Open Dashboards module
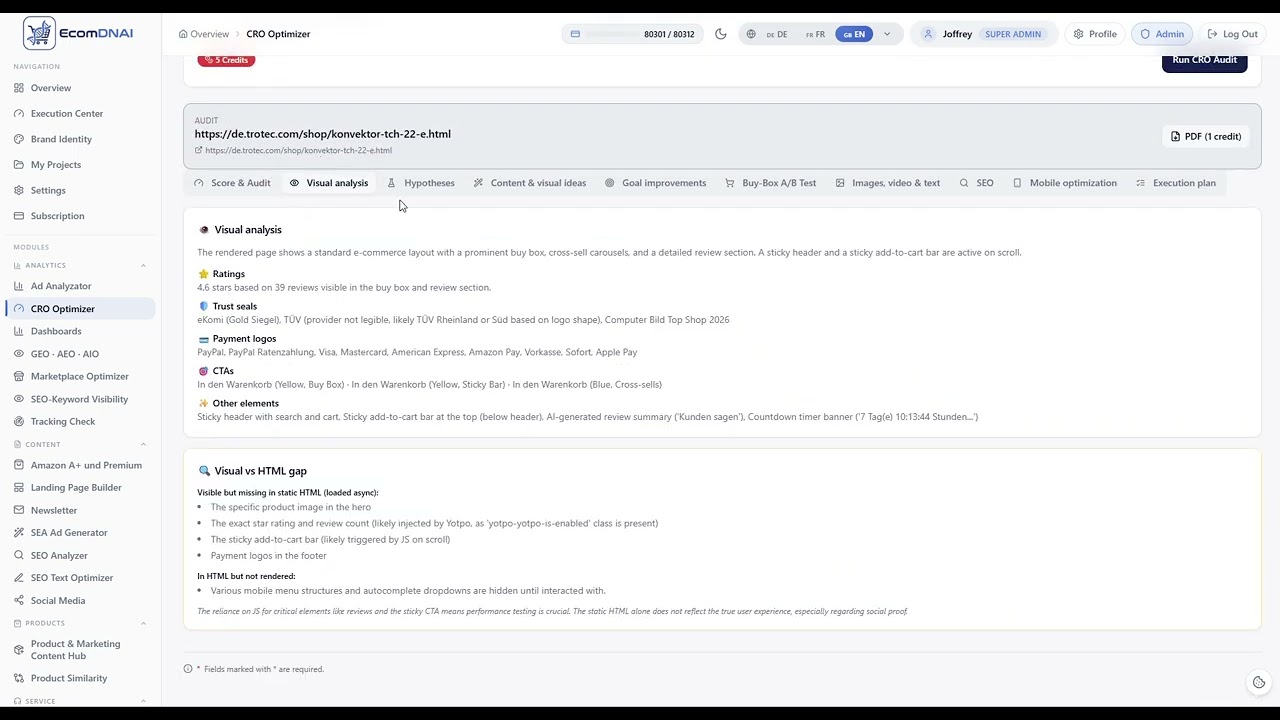This screenshot has height=720, width=1280. coord(80,331)
